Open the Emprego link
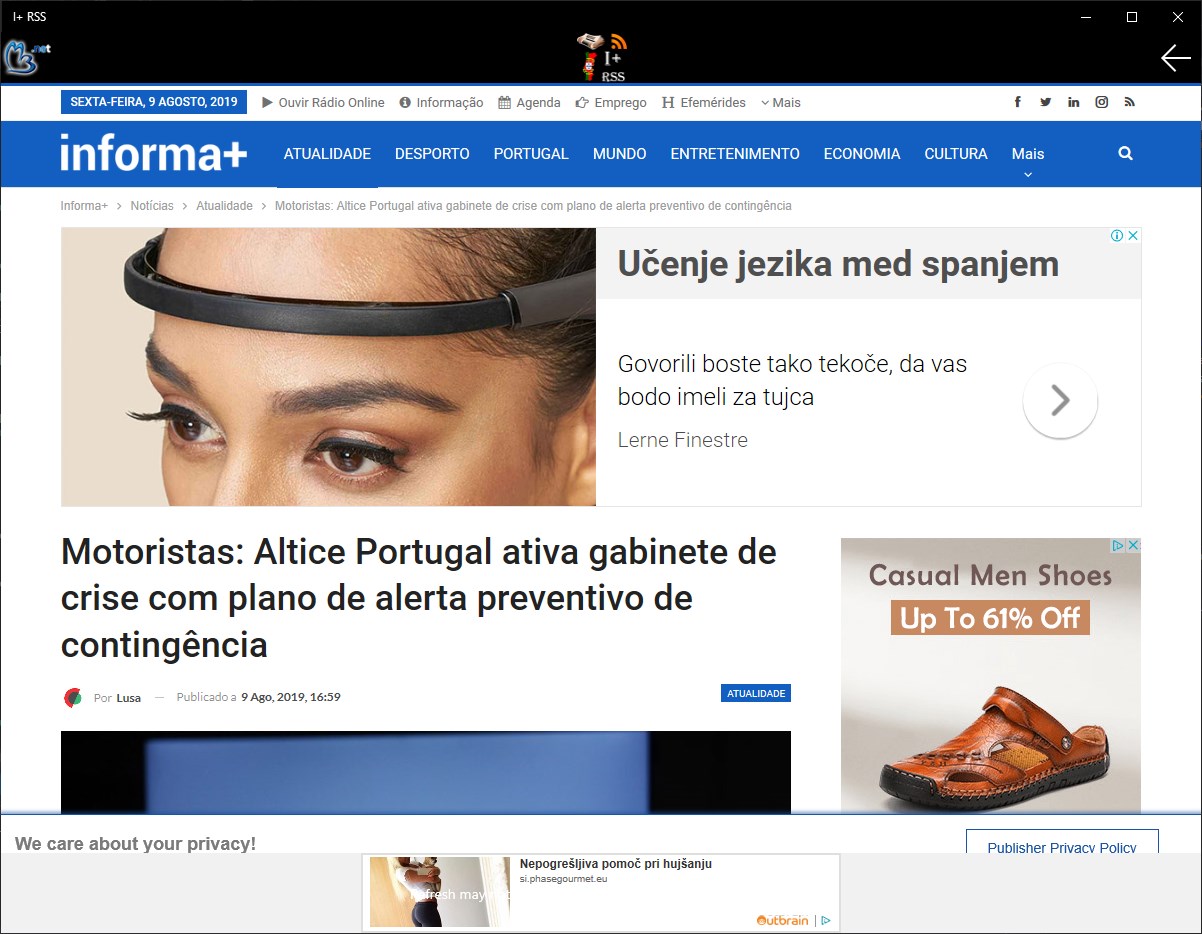This screenshot has width=1202, height=934. point(611,102)
